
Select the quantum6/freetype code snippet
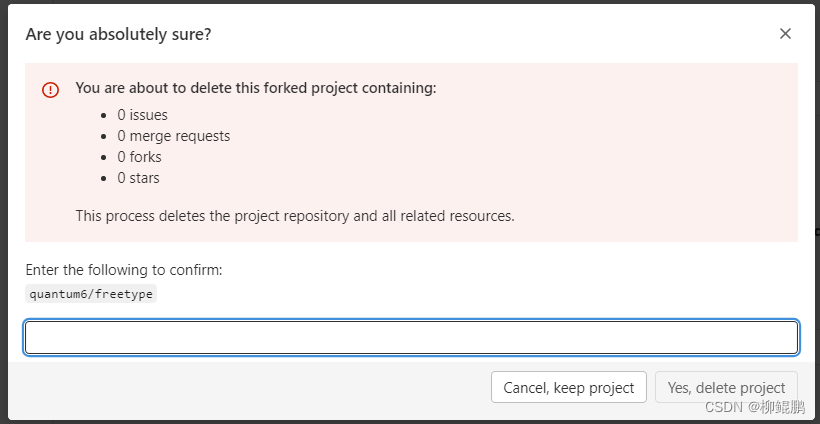click(x=91, y=294)
